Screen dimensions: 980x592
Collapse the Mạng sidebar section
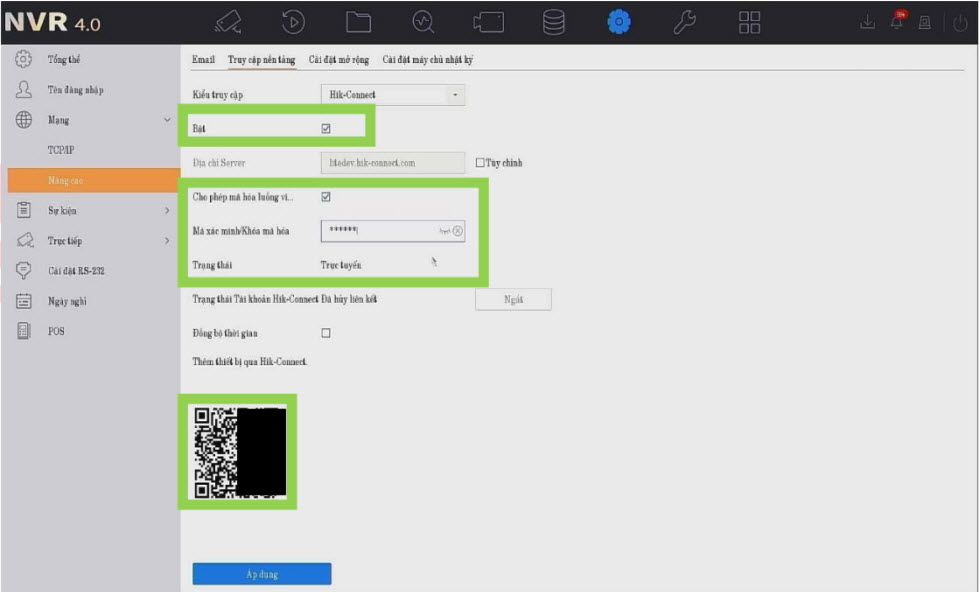click(167, 120)
